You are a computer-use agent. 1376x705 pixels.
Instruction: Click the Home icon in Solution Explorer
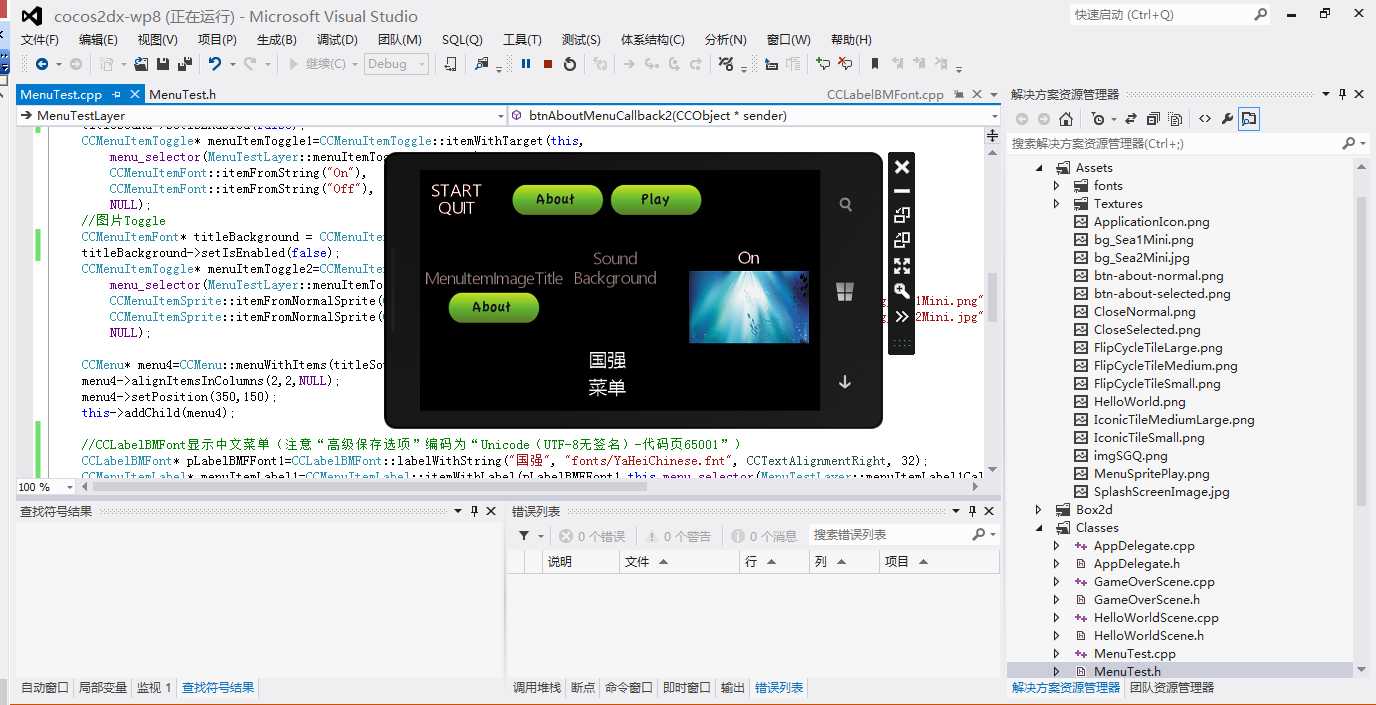click(1066, 119)
